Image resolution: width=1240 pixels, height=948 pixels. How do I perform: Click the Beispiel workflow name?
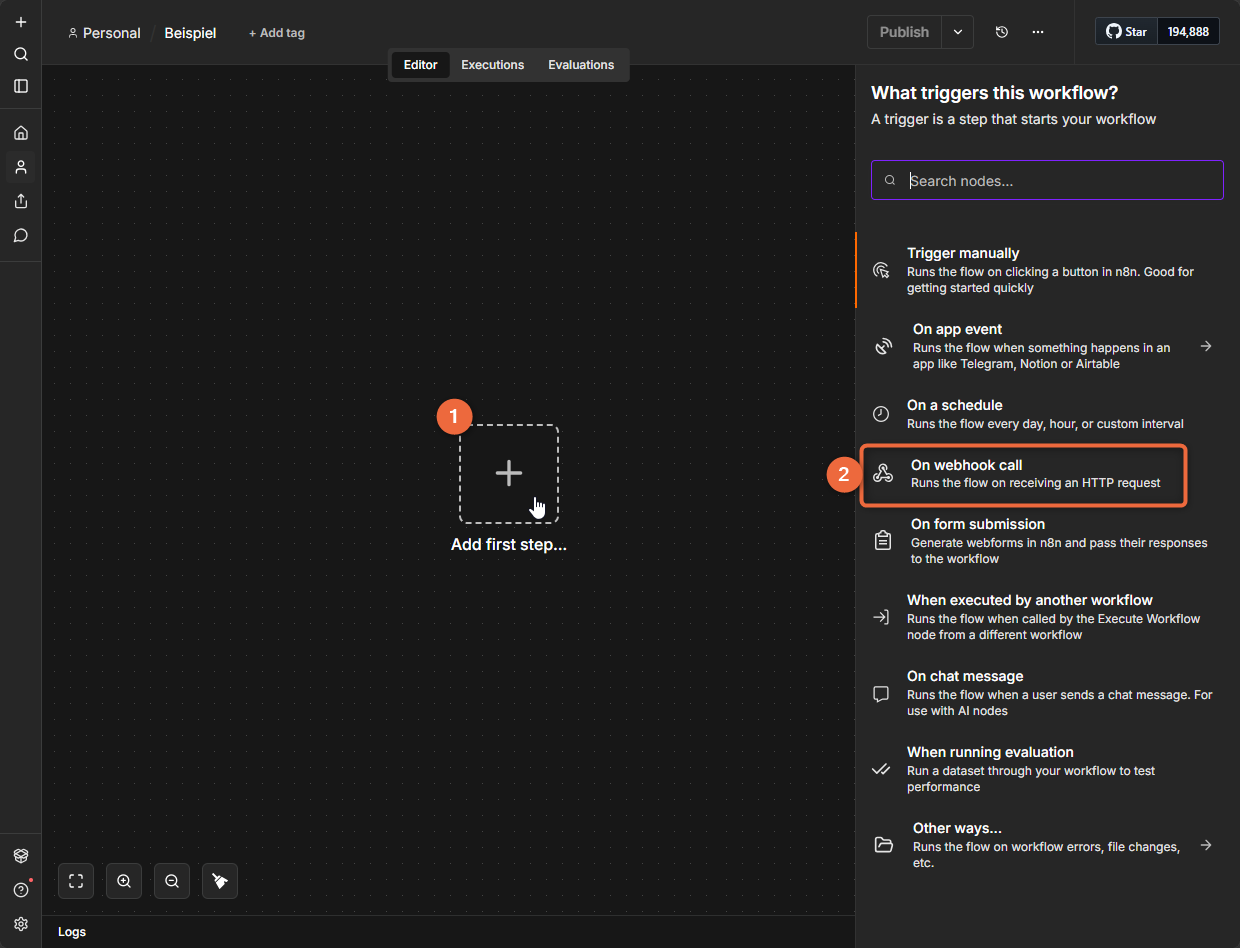pyautogui.click(x=190, y=33)
